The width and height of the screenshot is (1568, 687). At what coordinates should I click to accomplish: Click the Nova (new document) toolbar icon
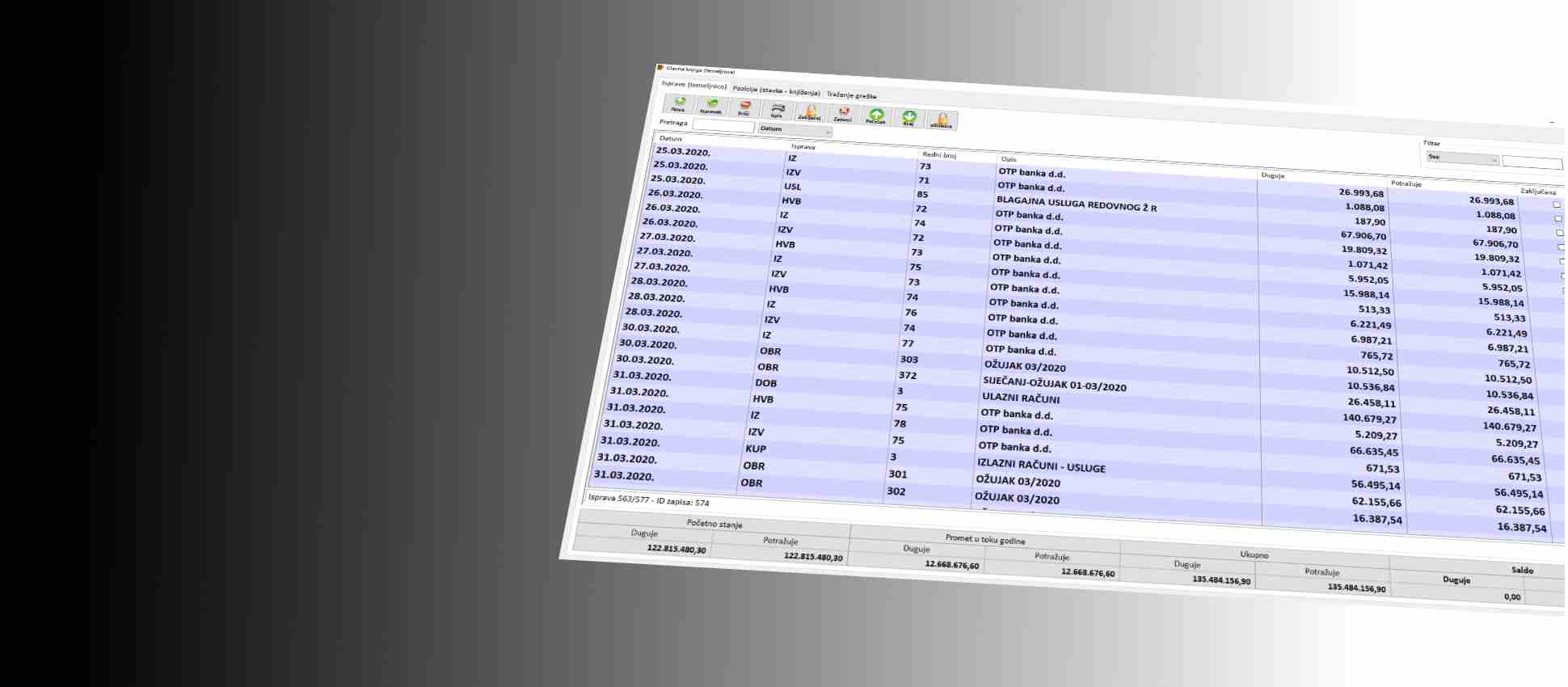[679, 104]
